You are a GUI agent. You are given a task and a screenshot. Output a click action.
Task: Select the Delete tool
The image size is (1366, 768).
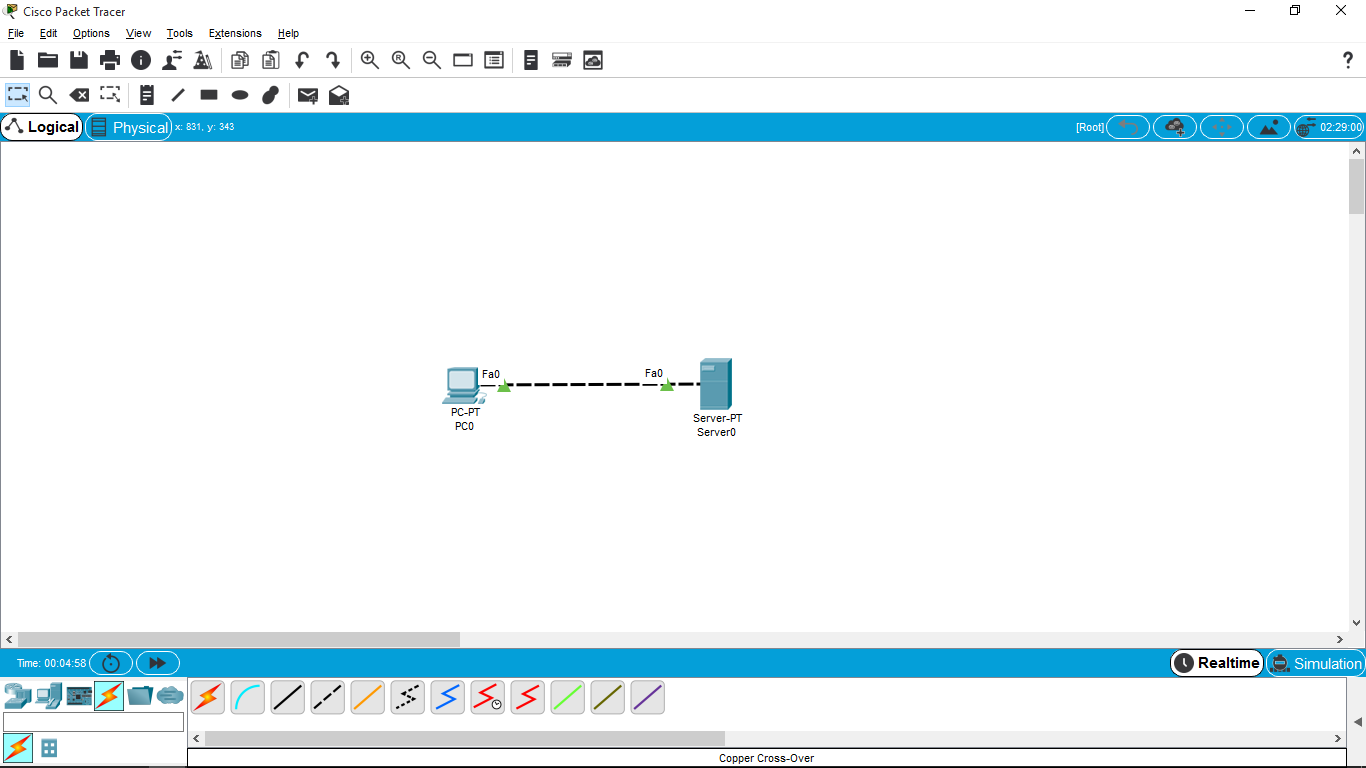point(79,95)
